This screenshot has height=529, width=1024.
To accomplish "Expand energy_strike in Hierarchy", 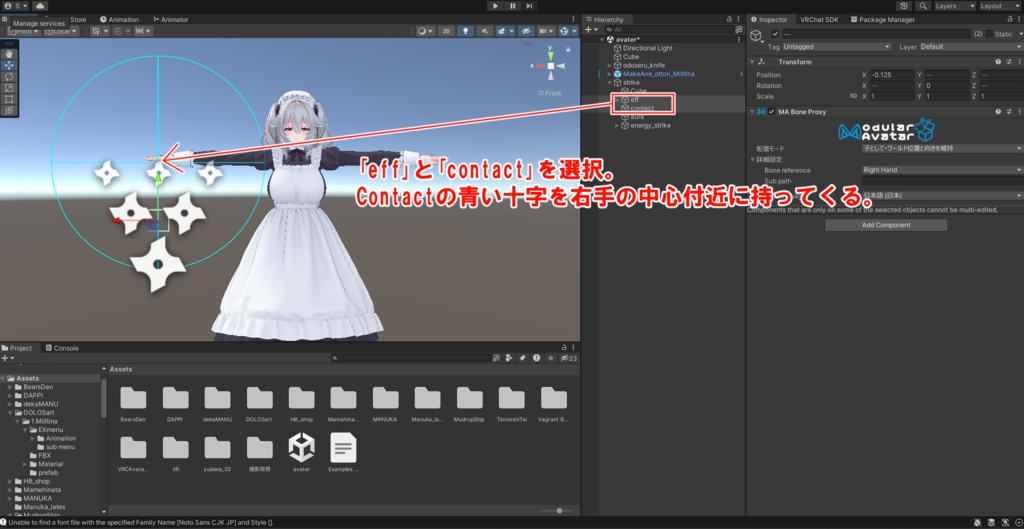I will coord(617,125).
